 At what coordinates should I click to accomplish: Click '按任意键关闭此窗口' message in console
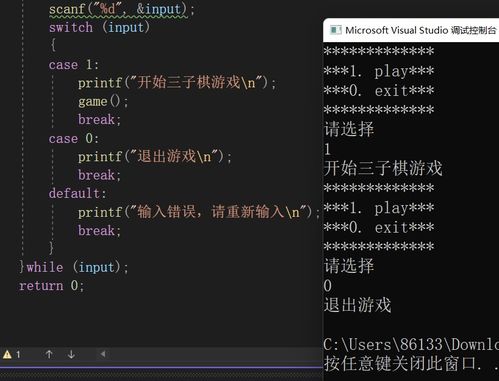point(411,363)
